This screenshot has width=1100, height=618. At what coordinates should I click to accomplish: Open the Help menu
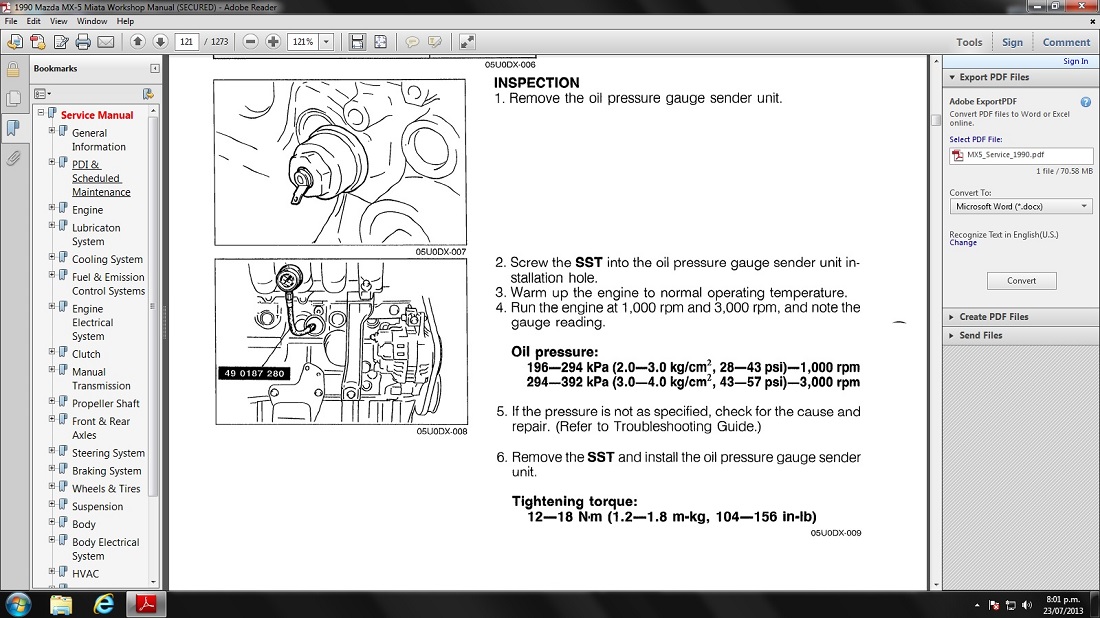tap(126, 21)
